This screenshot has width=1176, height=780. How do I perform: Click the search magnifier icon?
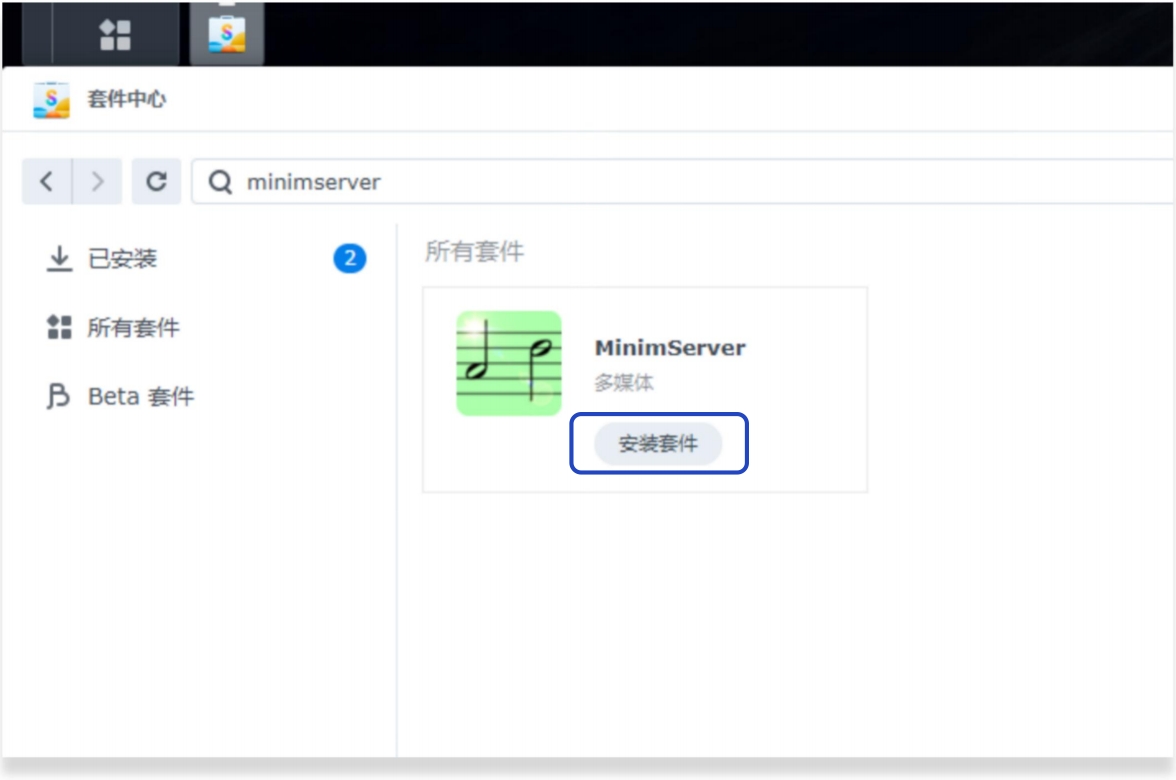pyautogui.click(x=220, y=182)
